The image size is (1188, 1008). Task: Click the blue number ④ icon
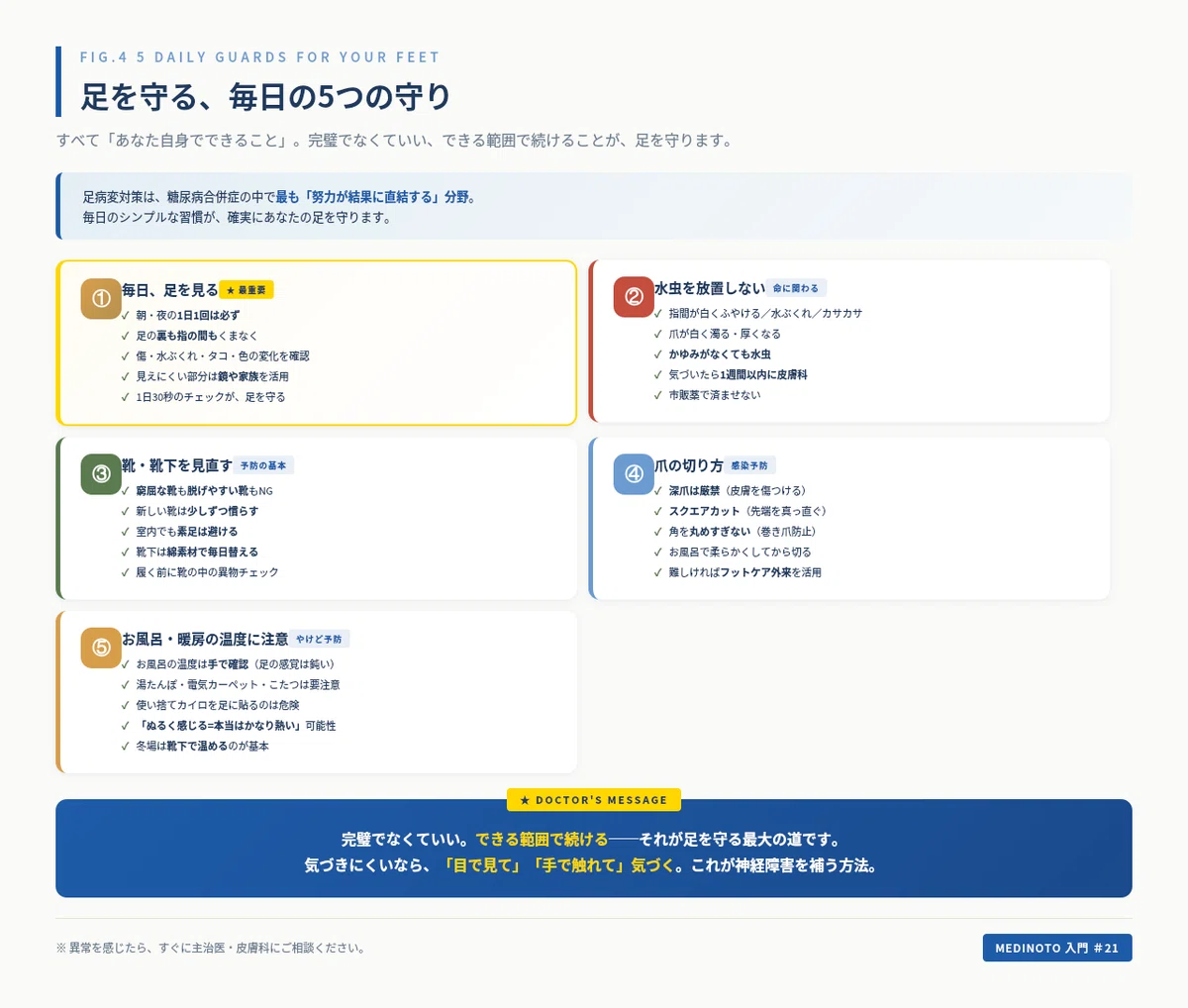(x=634, y=474)
